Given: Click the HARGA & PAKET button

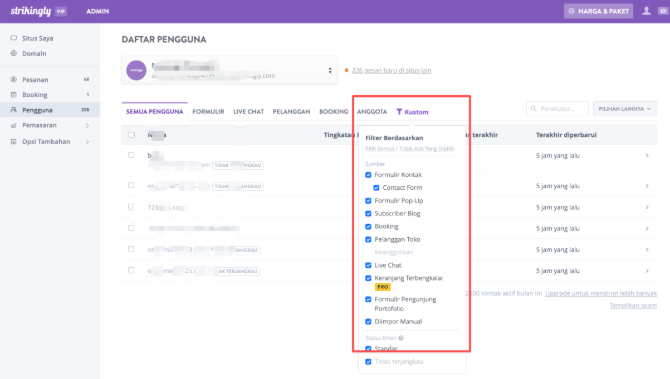Looking at the screenshot, I should point(598,11).
